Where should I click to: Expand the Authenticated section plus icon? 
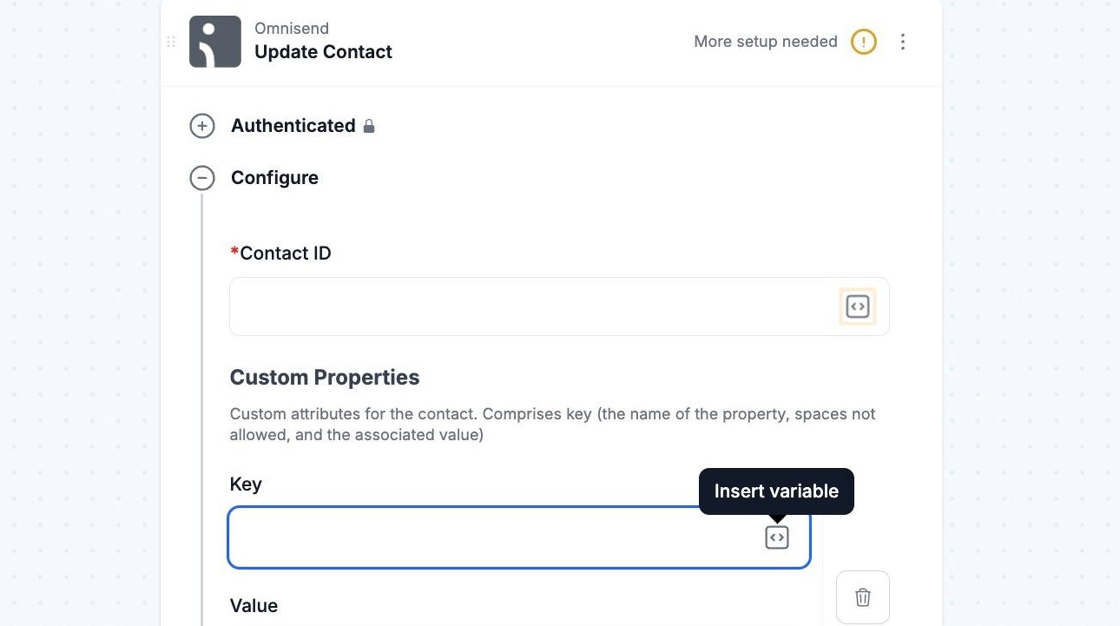202,126
